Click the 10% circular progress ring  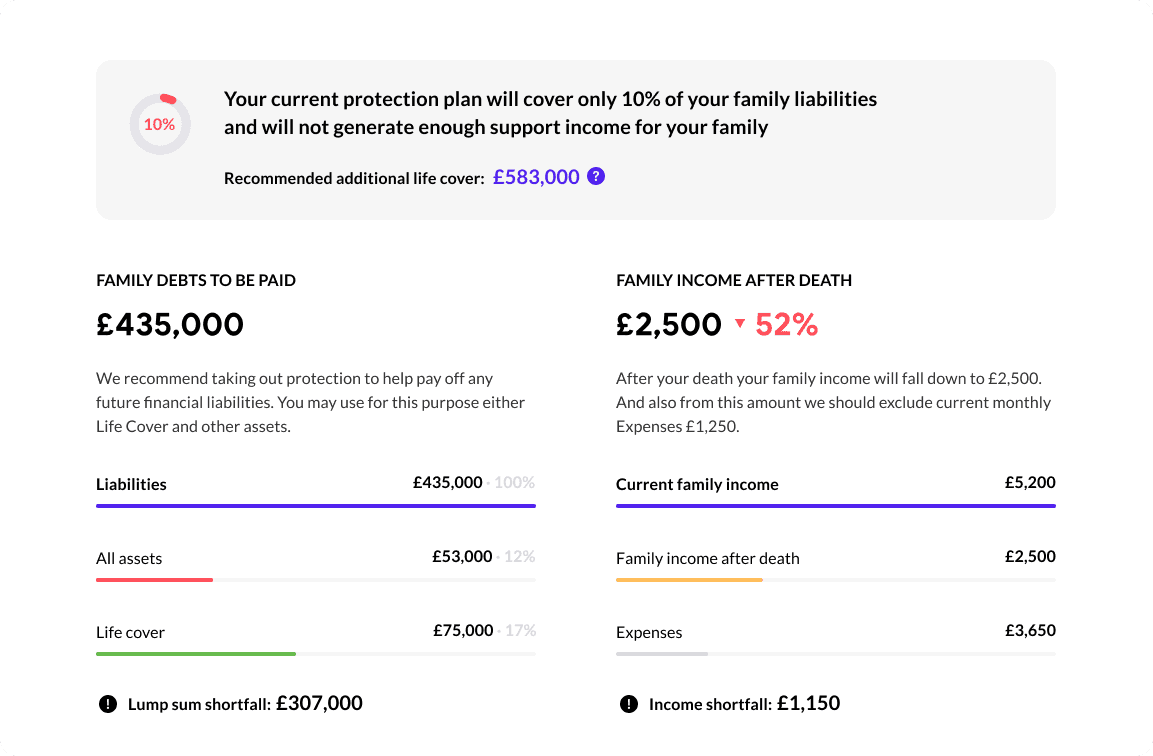pos(160,125)
